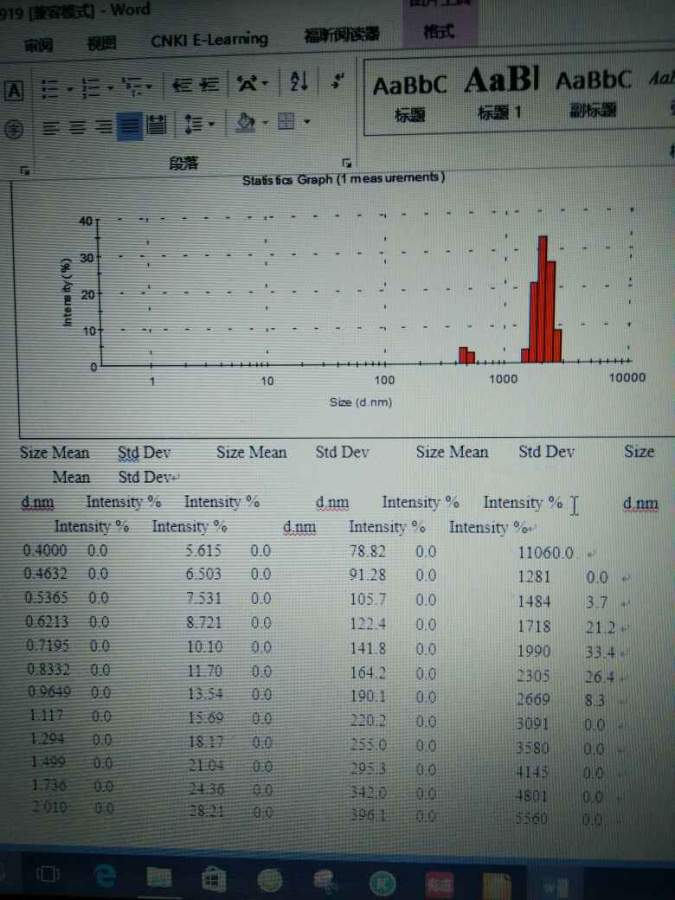Click the 段落 group label
This screenshot has width=675, height=900.
(x=184, y=163)
